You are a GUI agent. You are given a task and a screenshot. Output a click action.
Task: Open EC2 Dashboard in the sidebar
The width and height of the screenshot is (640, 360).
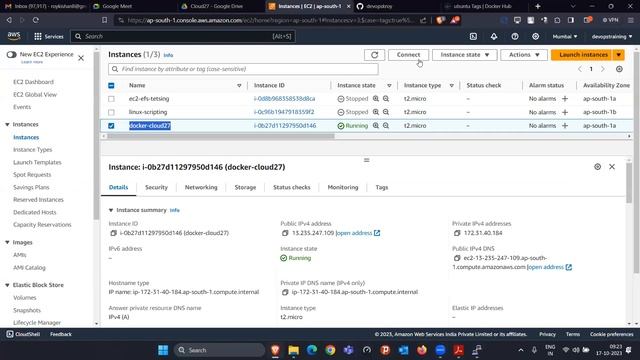[x=33, y=82]
